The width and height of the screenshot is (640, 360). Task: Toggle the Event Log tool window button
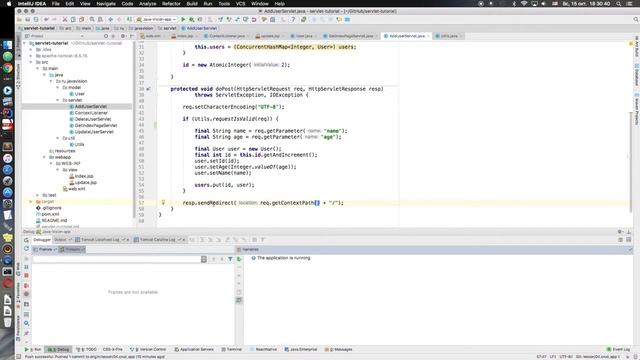[x=618, y=349]
